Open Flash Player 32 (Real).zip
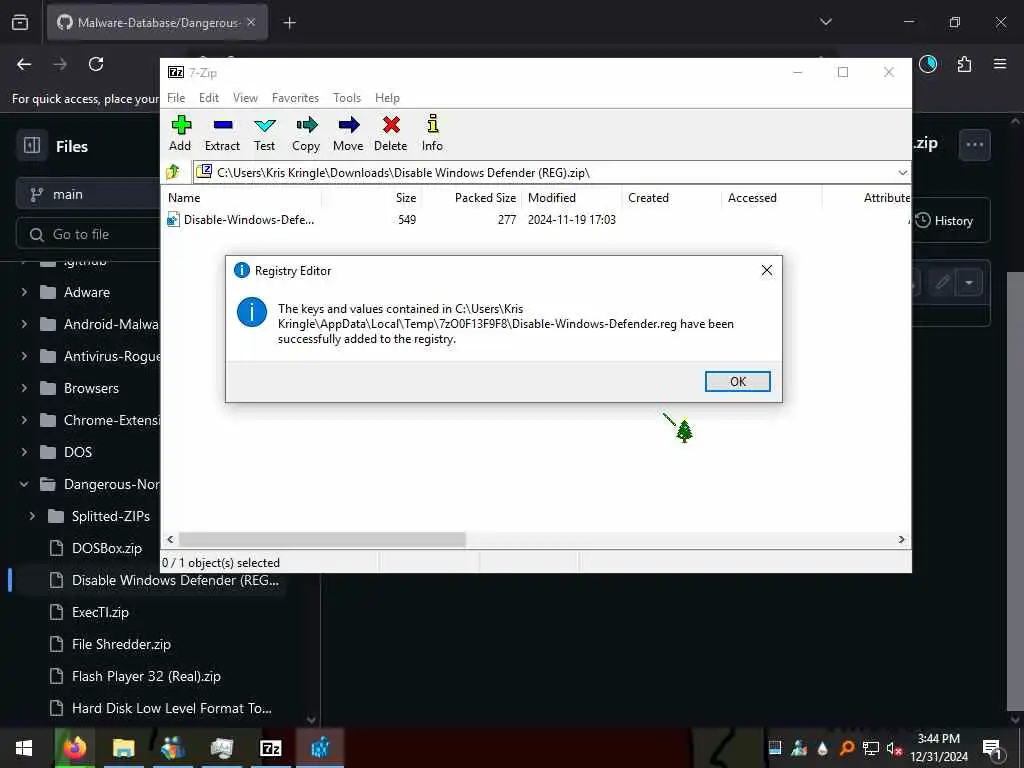1024x768 pixels. (146, 676)
